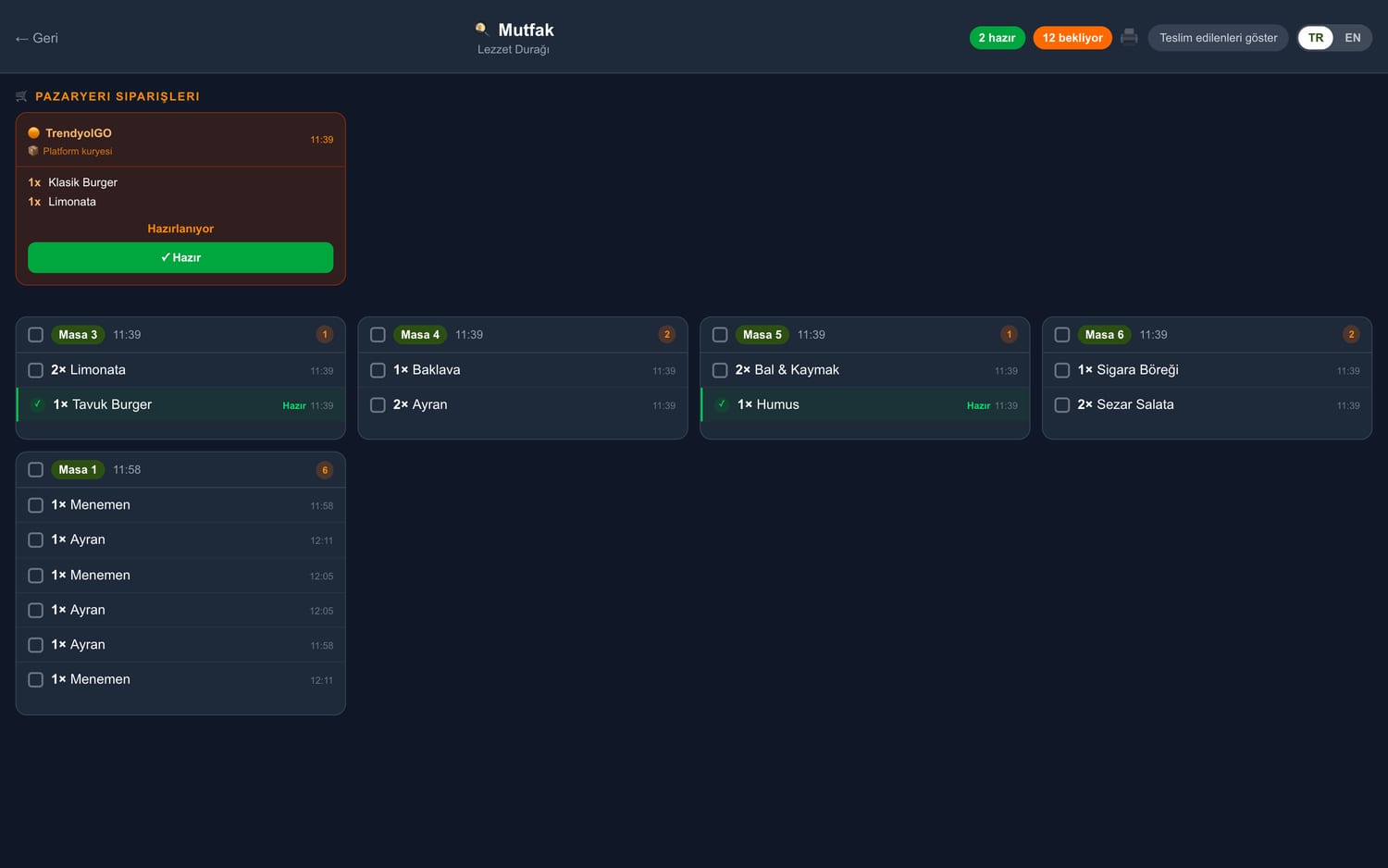Click the cart icon beside Pazaryeri Siparişleri
Screen dimensions: 1388x868
21,96
